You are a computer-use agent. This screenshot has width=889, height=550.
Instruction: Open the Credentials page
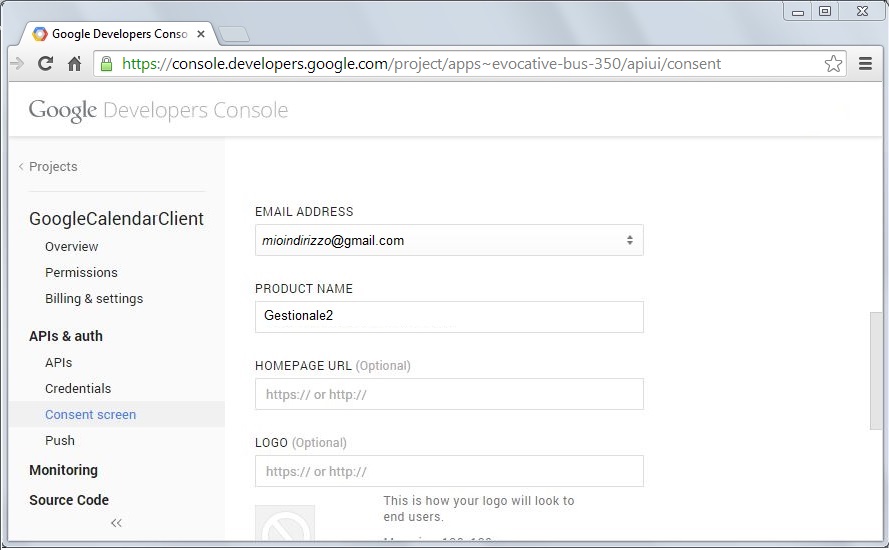pos(78,389)
